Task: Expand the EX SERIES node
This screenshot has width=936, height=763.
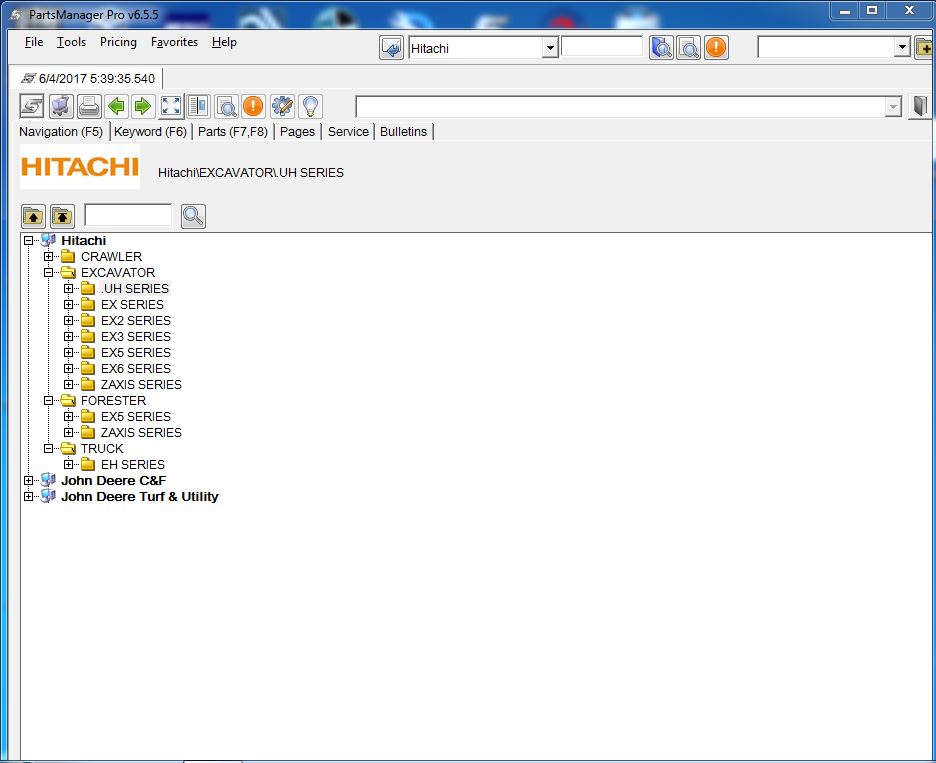Action: (69, 304)
